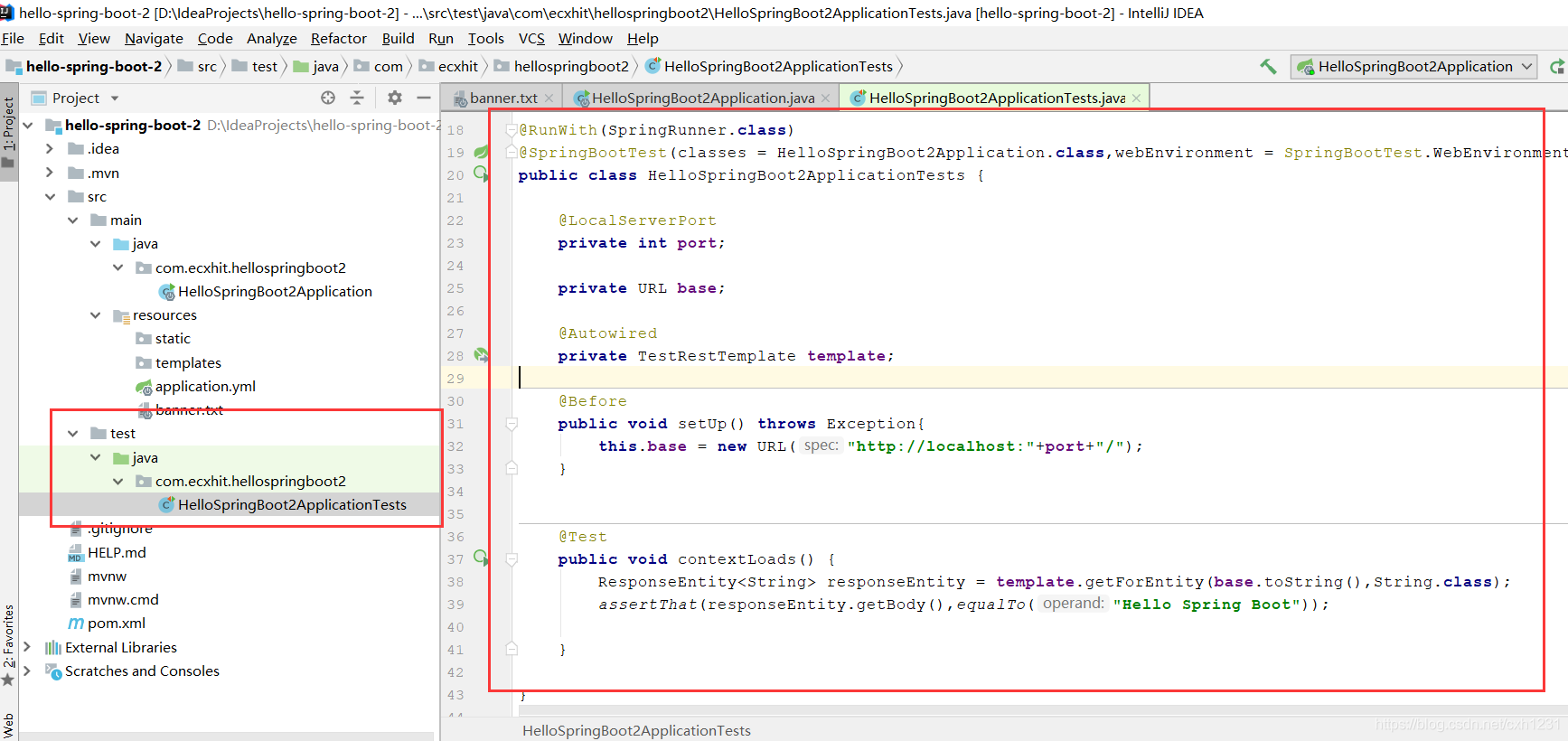Expand the .mvn folder arrow
This screenshot has height=741, width=1568.
50,173
